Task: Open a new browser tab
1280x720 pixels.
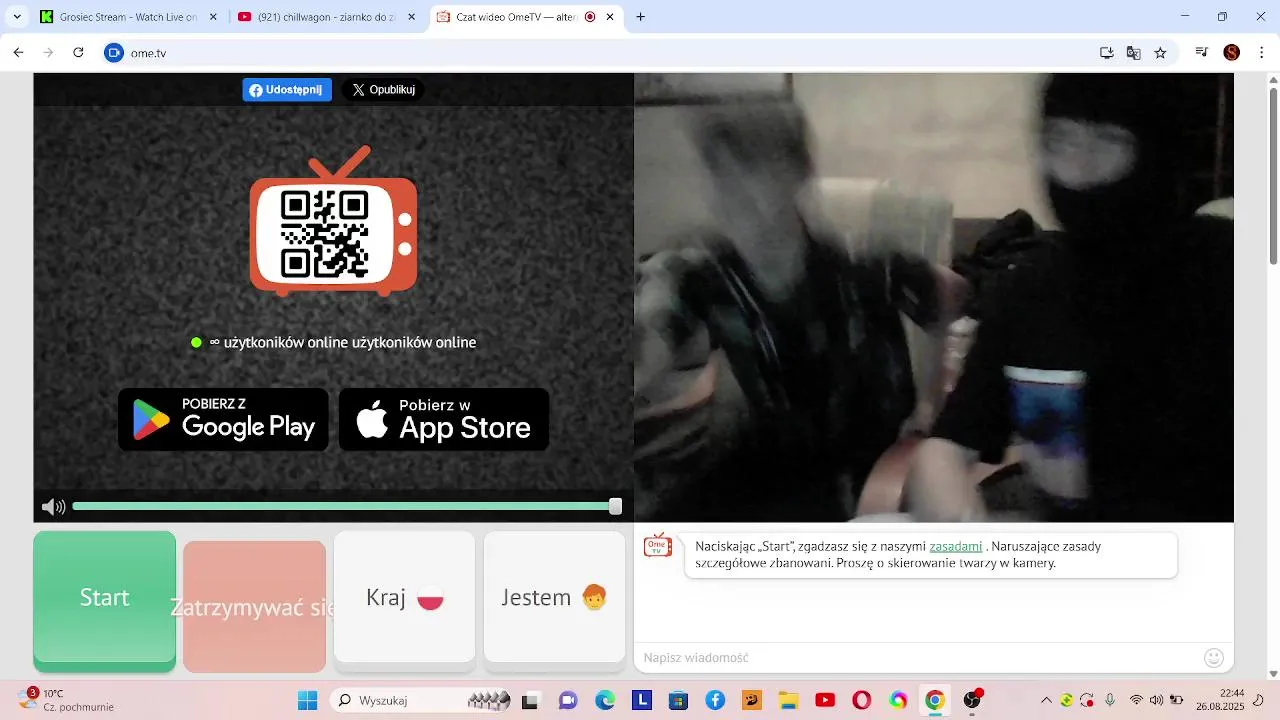Action: [640, 17]
